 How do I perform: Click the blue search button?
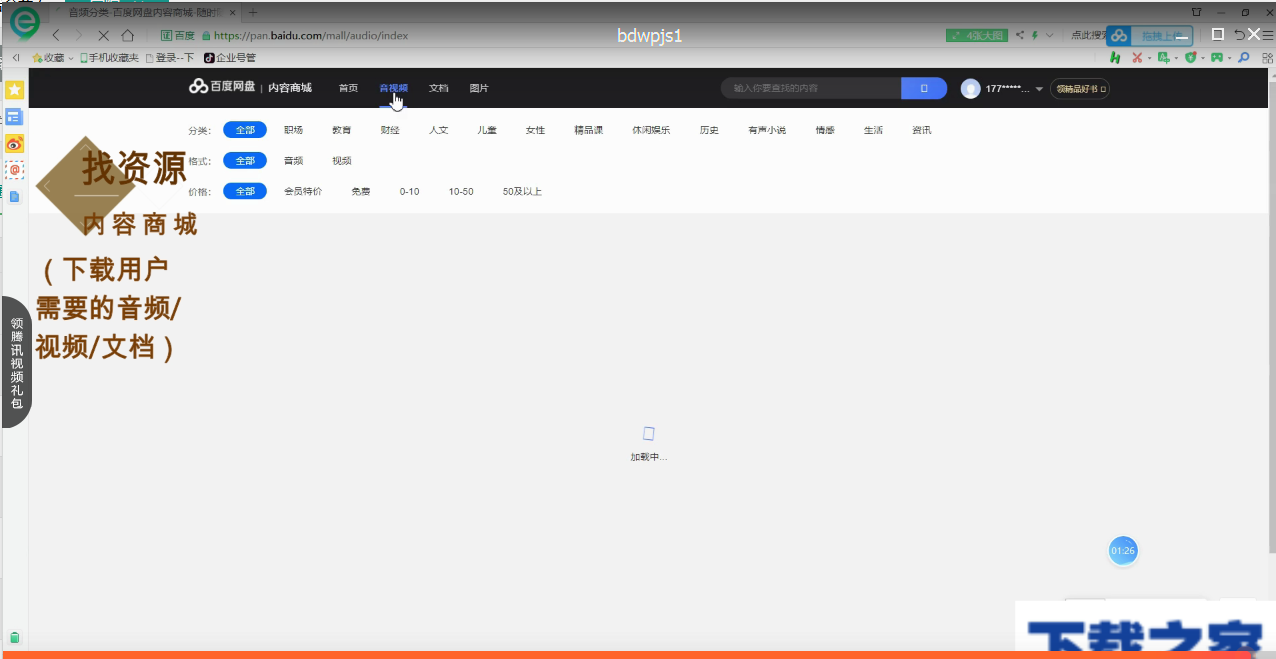[924, 88]
